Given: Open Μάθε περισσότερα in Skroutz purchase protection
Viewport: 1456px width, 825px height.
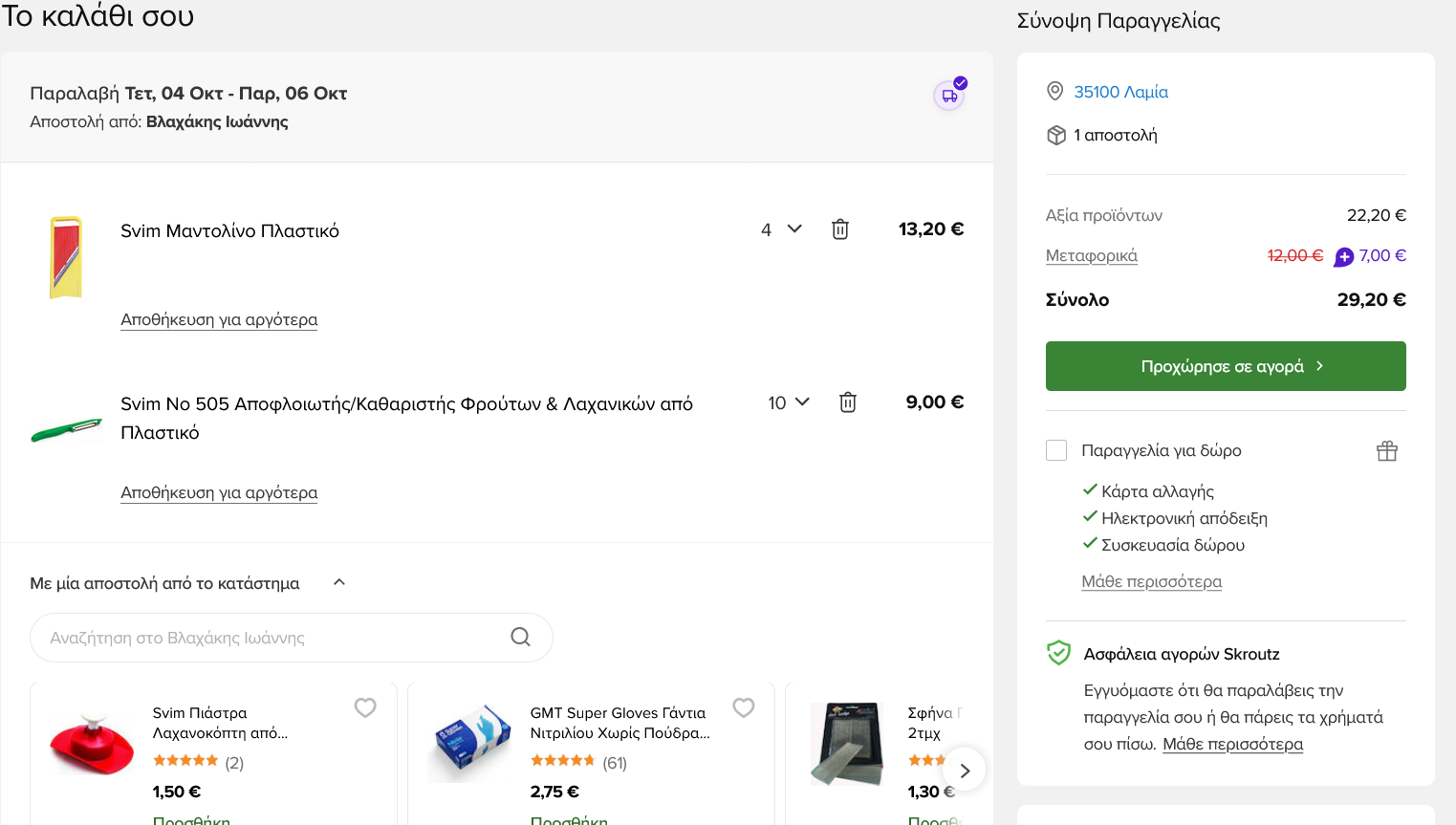Looking at the screenshot, I should click(1232, 744).
